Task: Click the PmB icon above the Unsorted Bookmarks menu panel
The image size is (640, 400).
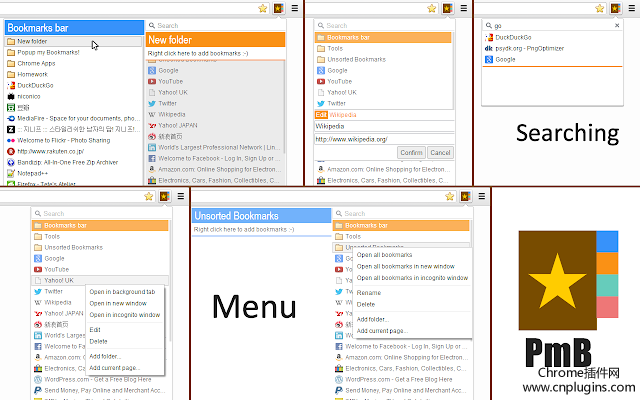Action: coord(466,196)
